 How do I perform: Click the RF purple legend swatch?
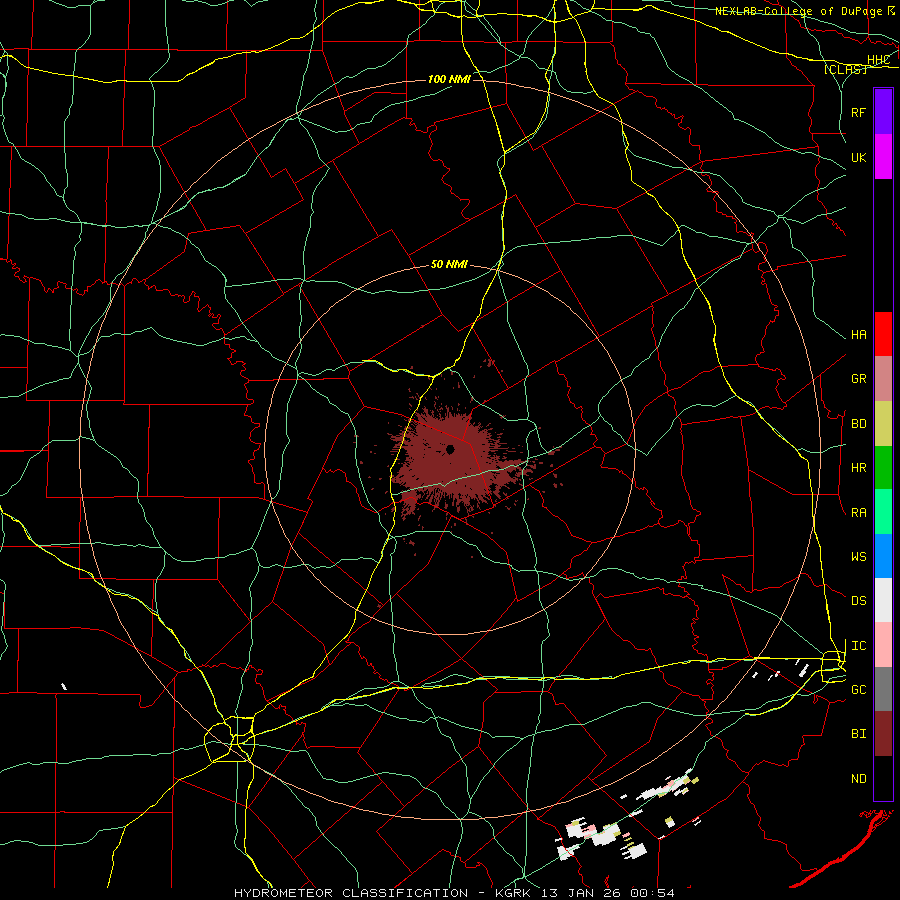883,112
